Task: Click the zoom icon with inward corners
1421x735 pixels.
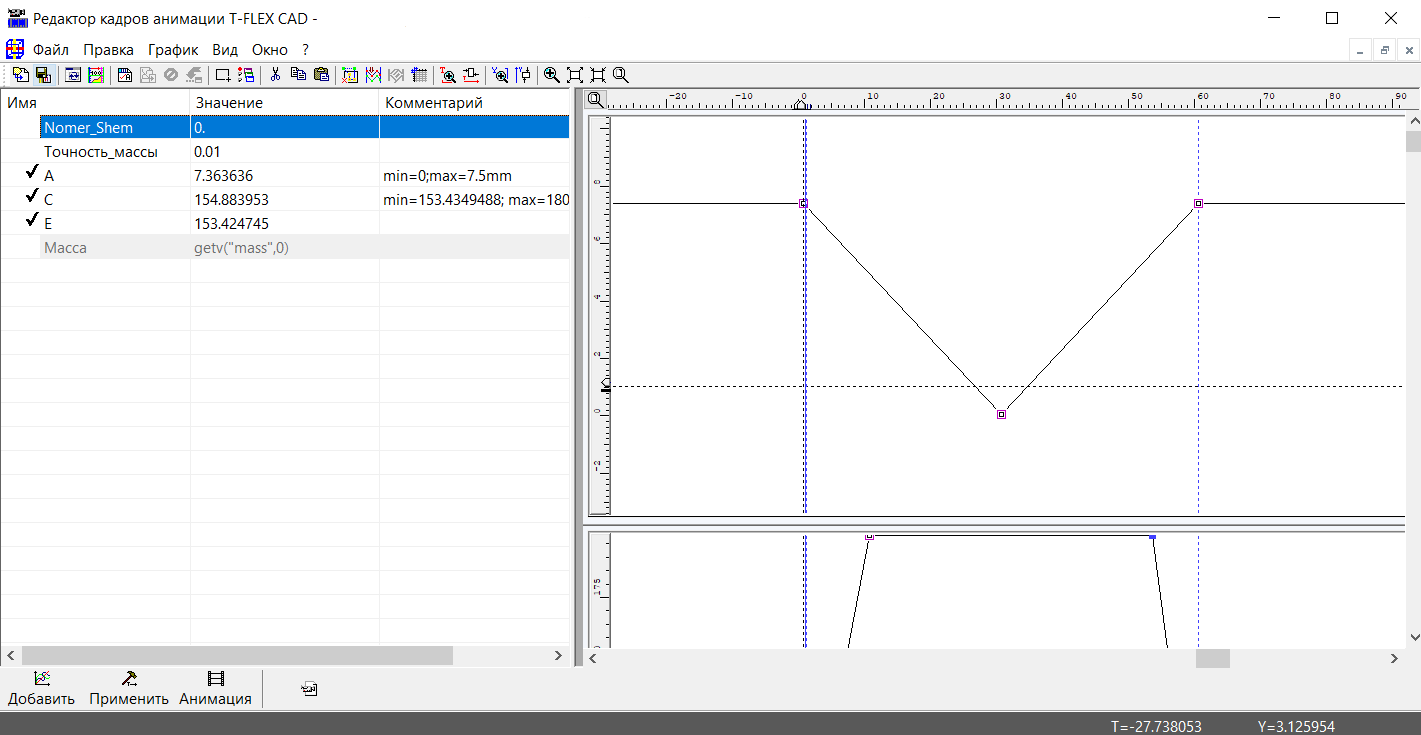Action: 598,75
